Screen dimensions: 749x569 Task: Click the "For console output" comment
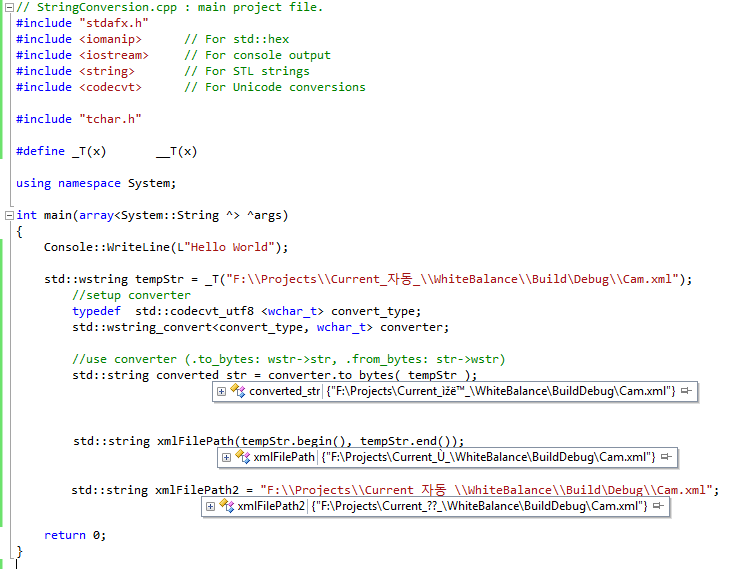coord(257,55)
